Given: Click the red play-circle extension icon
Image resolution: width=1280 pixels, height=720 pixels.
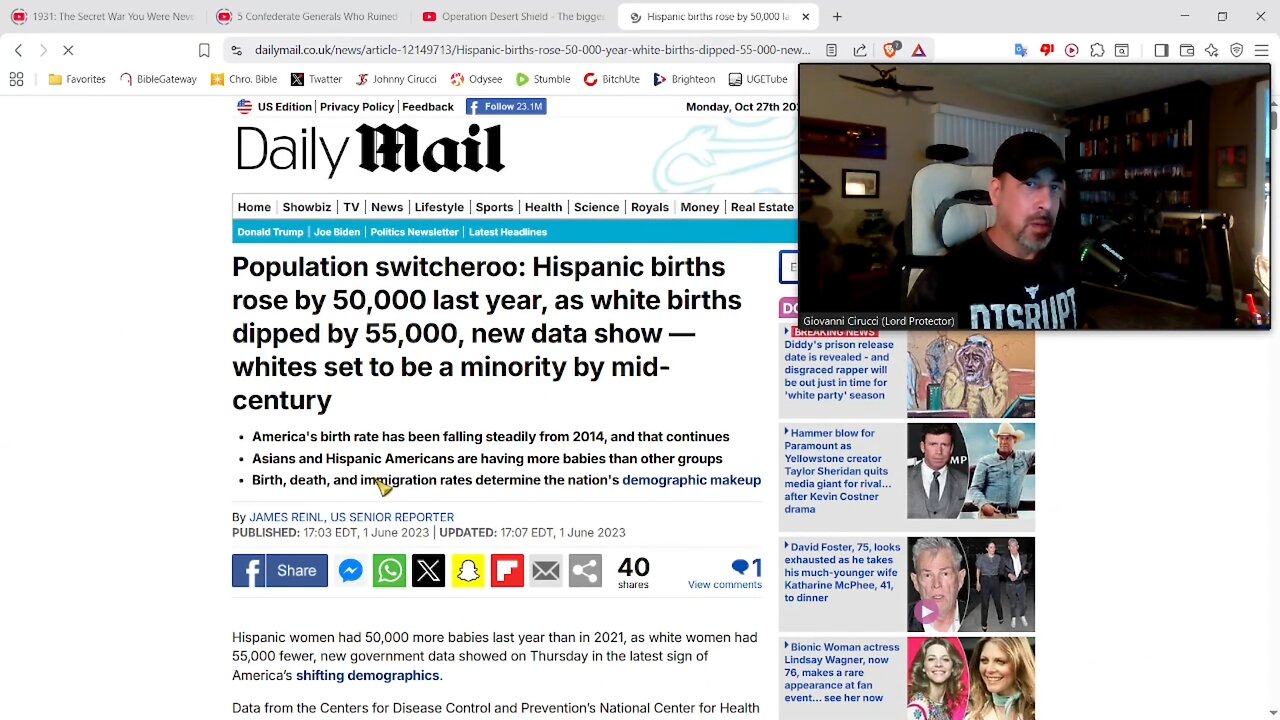Looking at the screenshot, I should click(x=1072, y=50).
